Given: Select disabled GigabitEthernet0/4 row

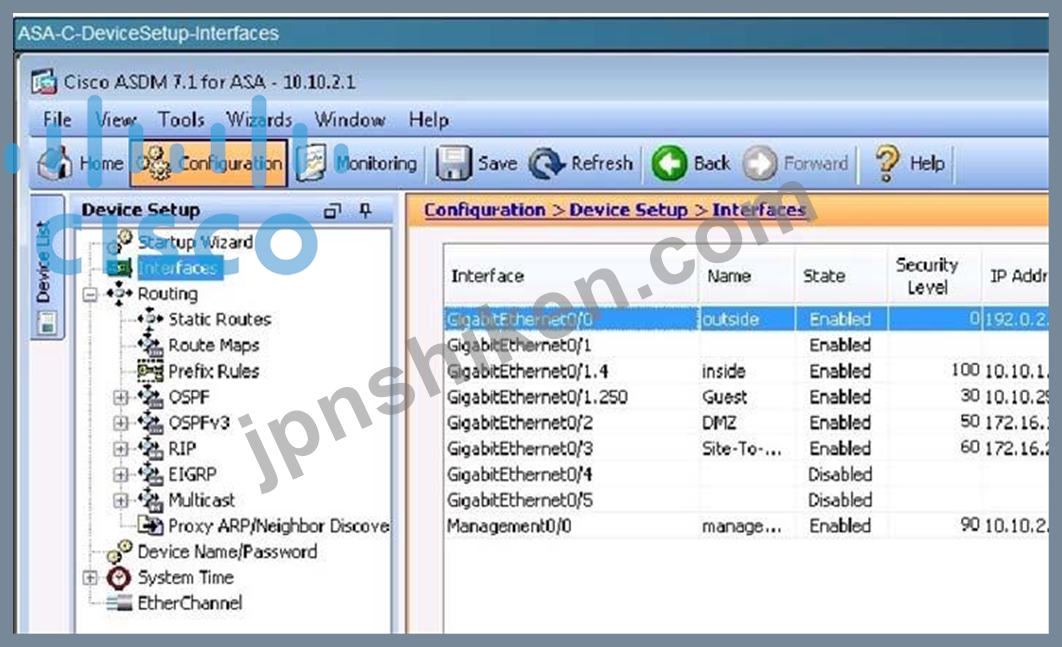Looking at the screenshot, I should [x=746, y=474].
